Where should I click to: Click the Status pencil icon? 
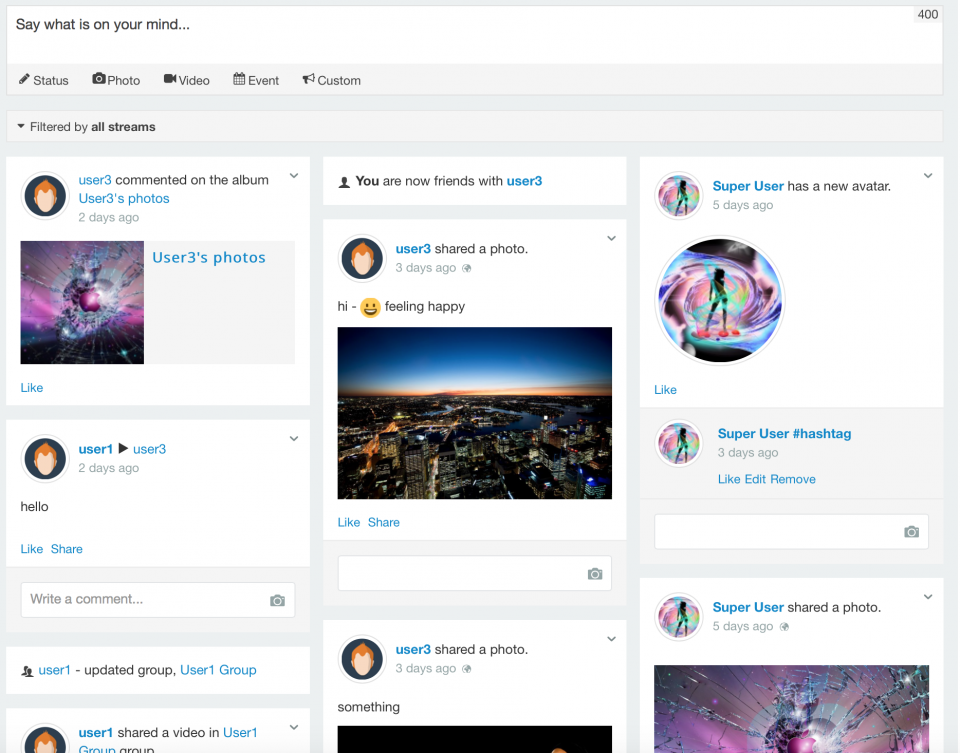click(24, 80)
